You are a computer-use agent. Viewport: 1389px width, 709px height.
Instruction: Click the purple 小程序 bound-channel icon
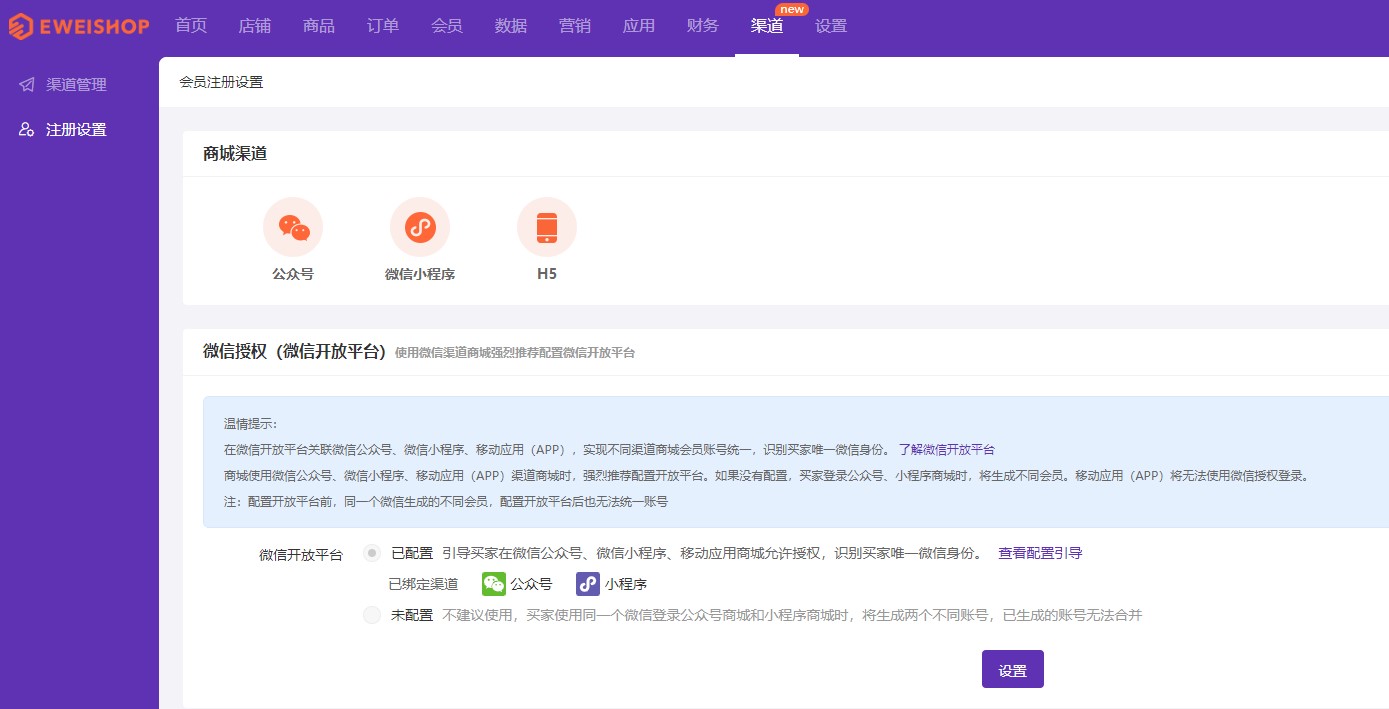pos(588,584)
